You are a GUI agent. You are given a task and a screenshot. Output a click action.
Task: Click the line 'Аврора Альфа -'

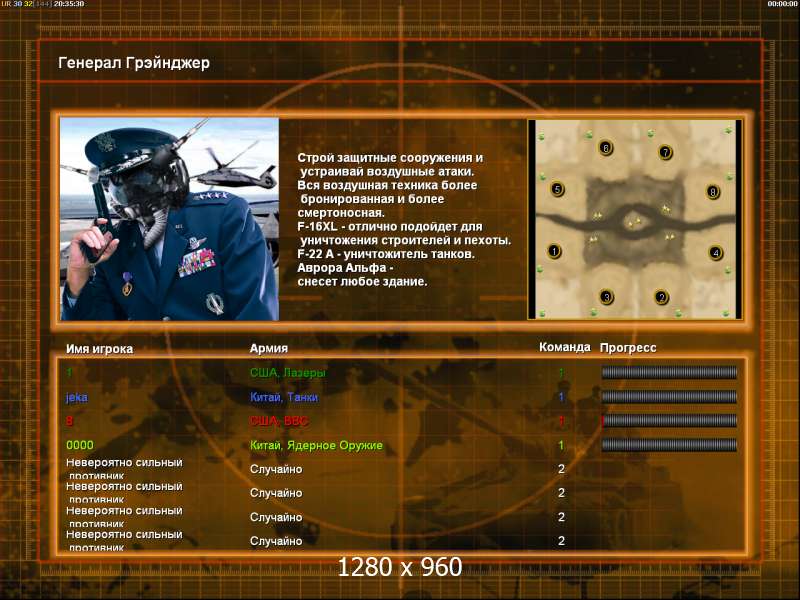pyautogui.click(x=345, y=268)
